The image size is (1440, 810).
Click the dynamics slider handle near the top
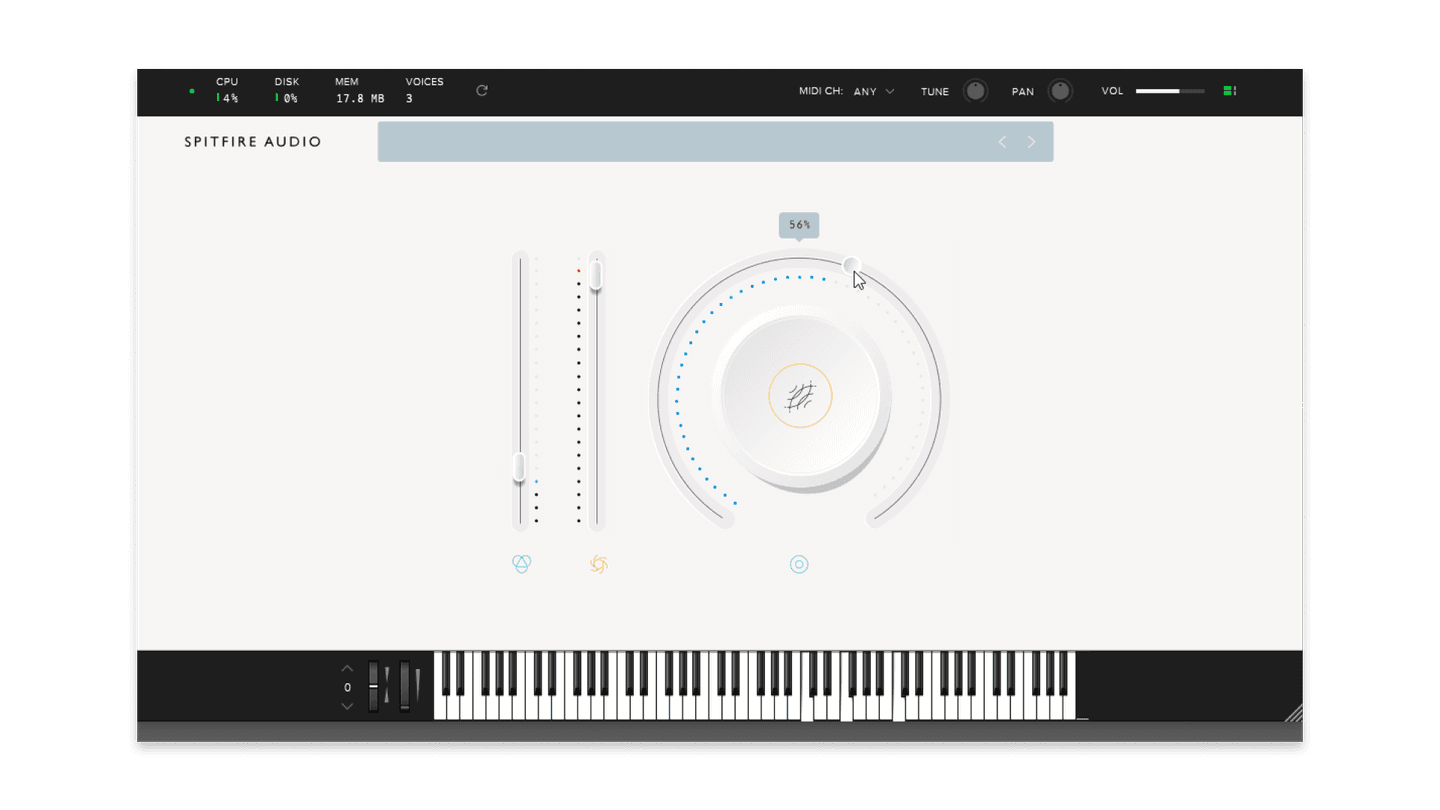coord(596,275)
